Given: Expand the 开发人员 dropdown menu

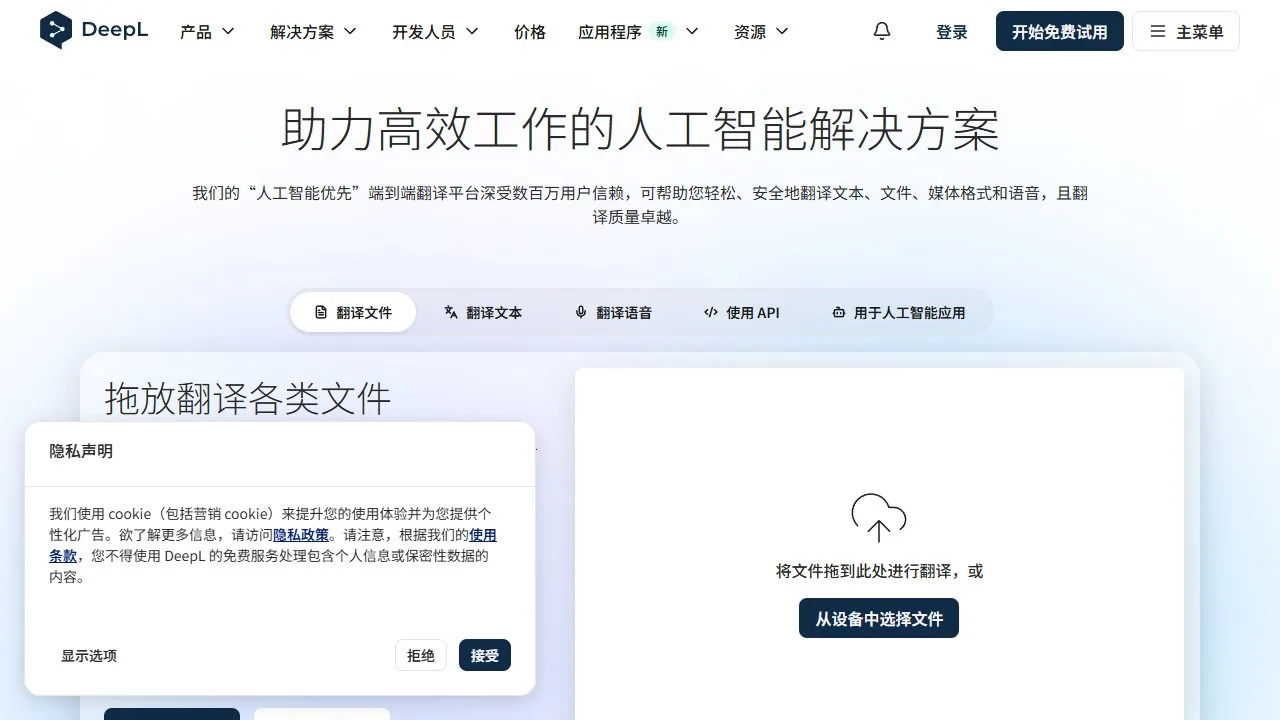Looking at the screenshot, I should [x=436, y=32].
